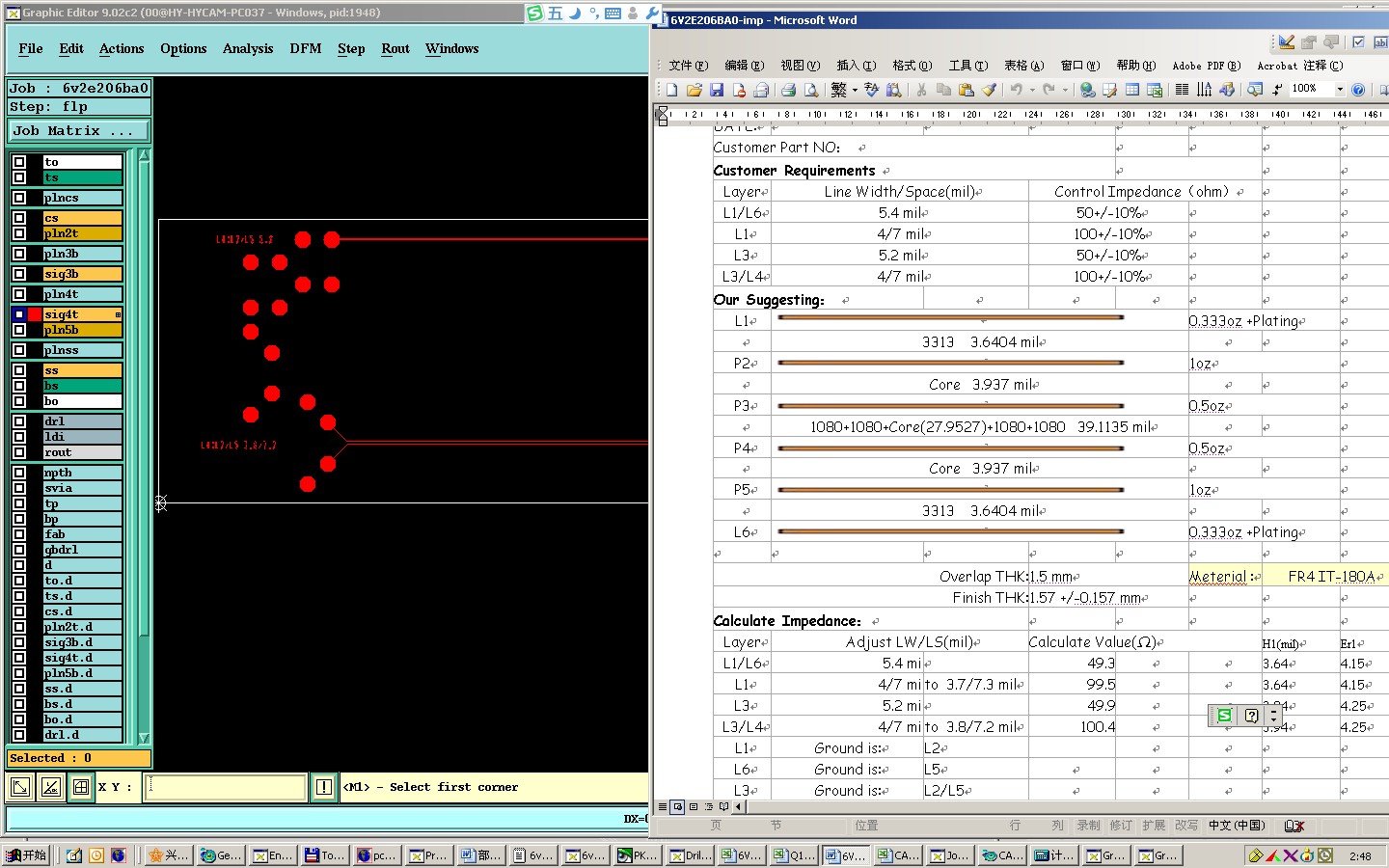Open the 'CA...' Excel taskbar button

coord(899,855)
